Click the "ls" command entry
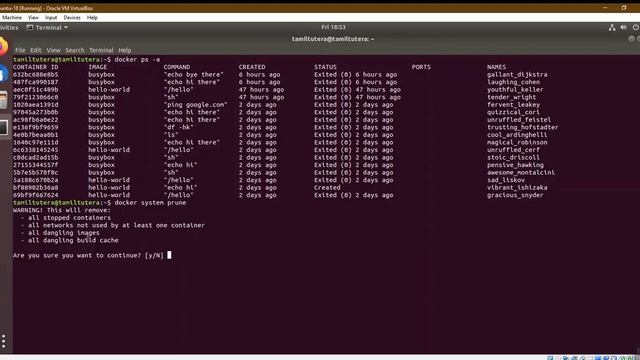The width and height of the screenshot is (640, 360). coord(171,135)
